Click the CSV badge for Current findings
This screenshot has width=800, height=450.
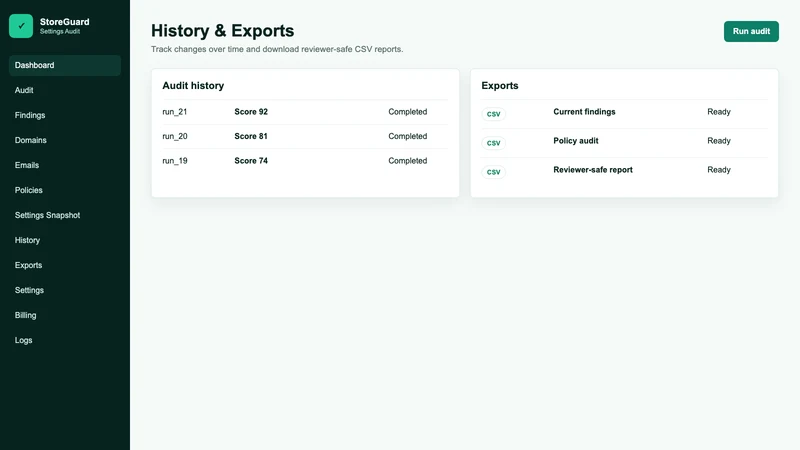pyautogui.click(x=493, y=114)
